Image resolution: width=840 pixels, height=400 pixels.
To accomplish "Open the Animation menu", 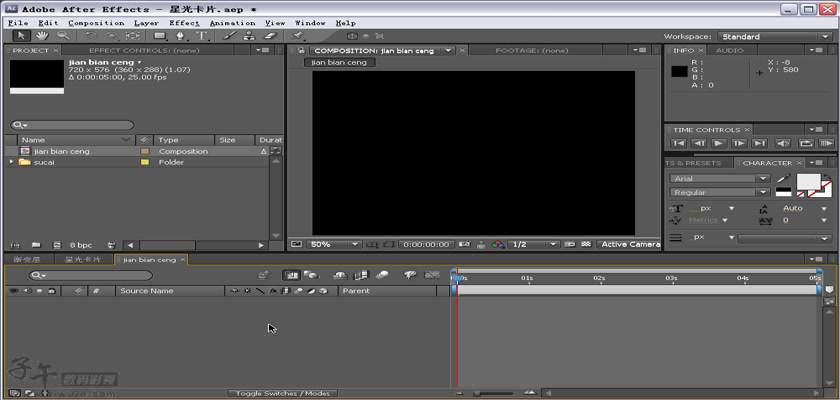I will (232, 23).
